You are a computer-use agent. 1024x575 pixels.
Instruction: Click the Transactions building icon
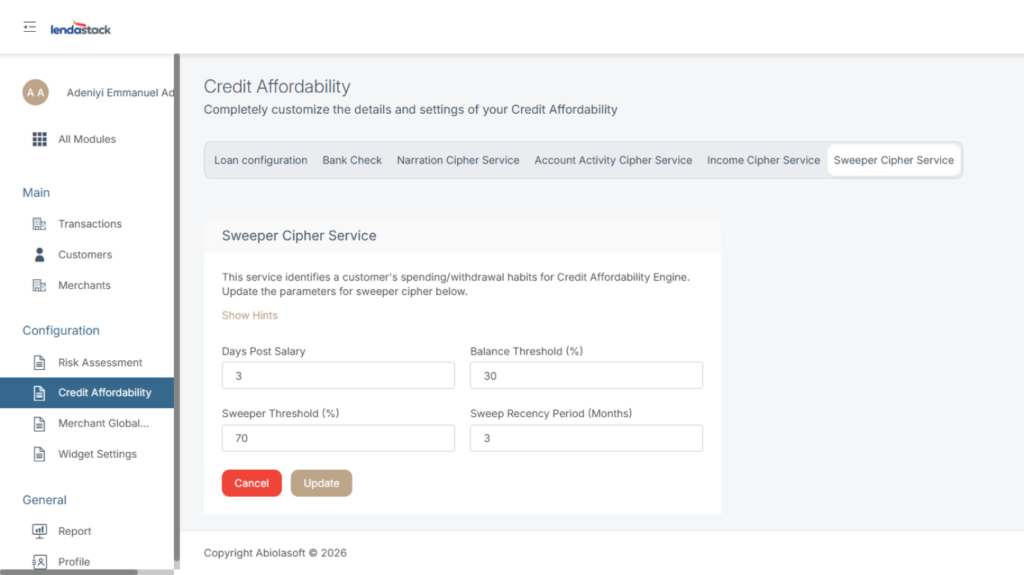(40, 224)
